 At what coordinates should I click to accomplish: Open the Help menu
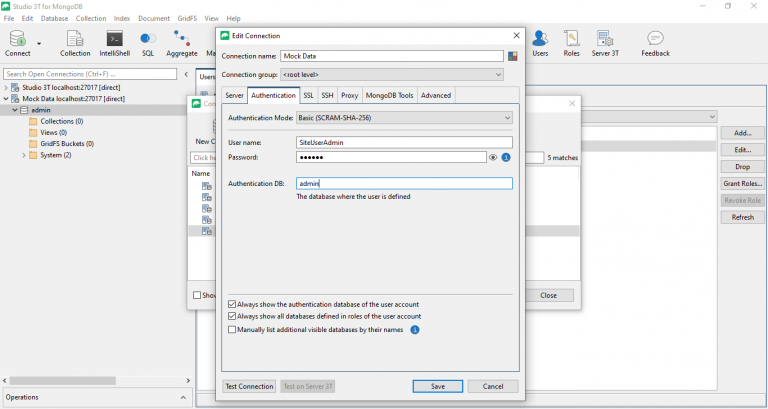click(x=234, y=18)
